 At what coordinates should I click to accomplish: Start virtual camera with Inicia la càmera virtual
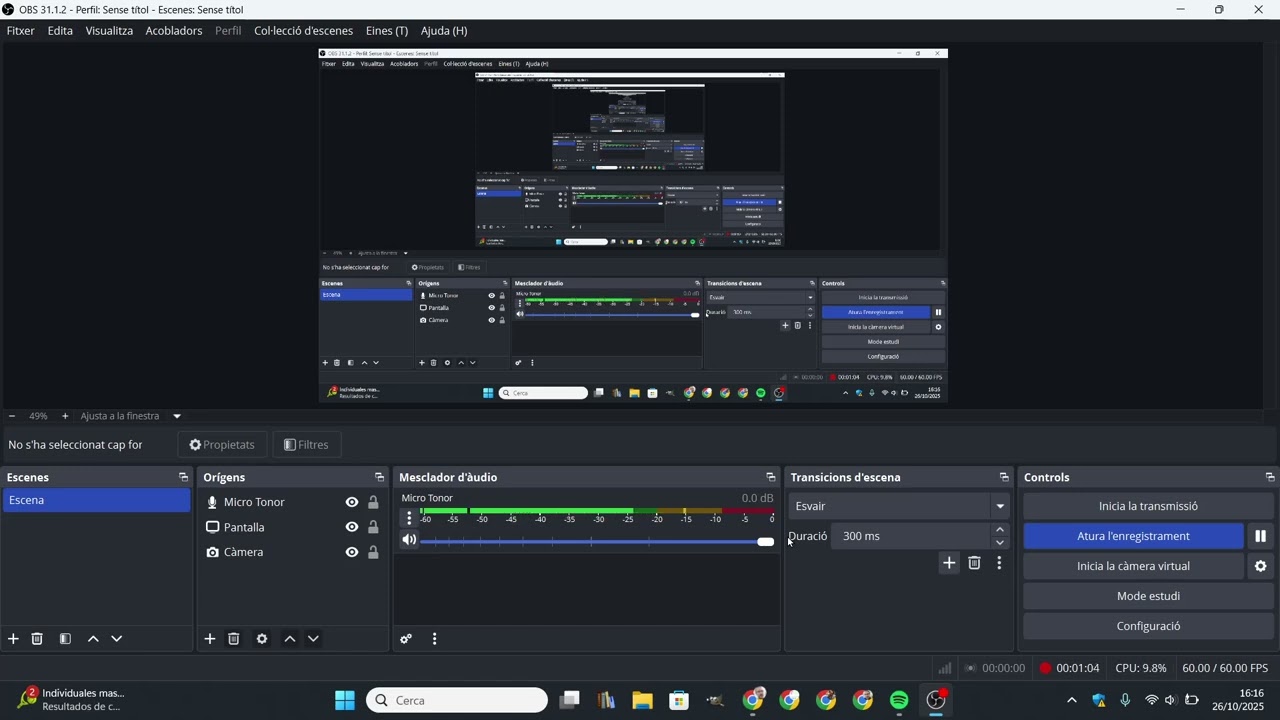point(1133,566)
